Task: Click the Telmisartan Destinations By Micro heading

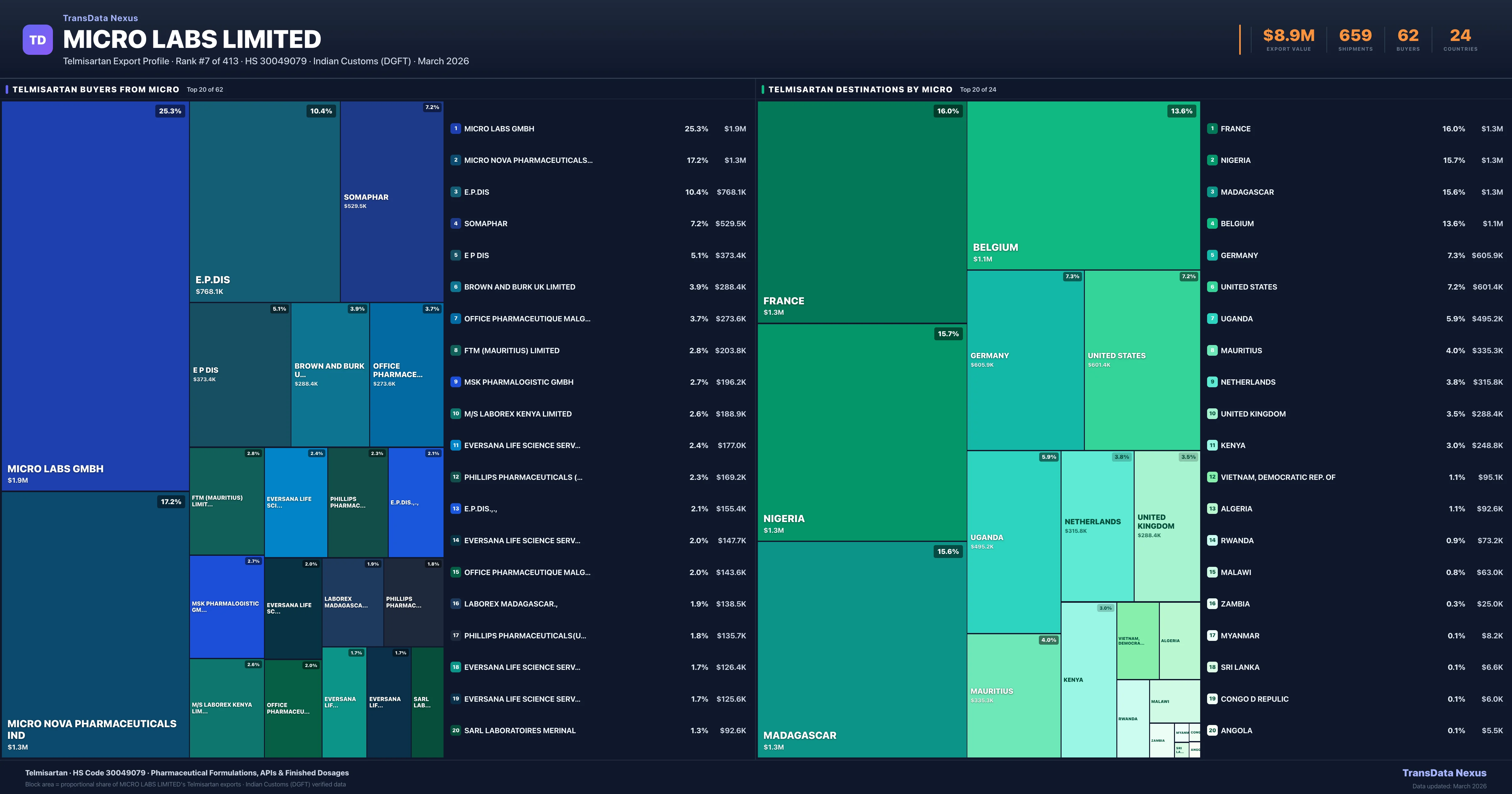Action: click(x=860, y=90)
